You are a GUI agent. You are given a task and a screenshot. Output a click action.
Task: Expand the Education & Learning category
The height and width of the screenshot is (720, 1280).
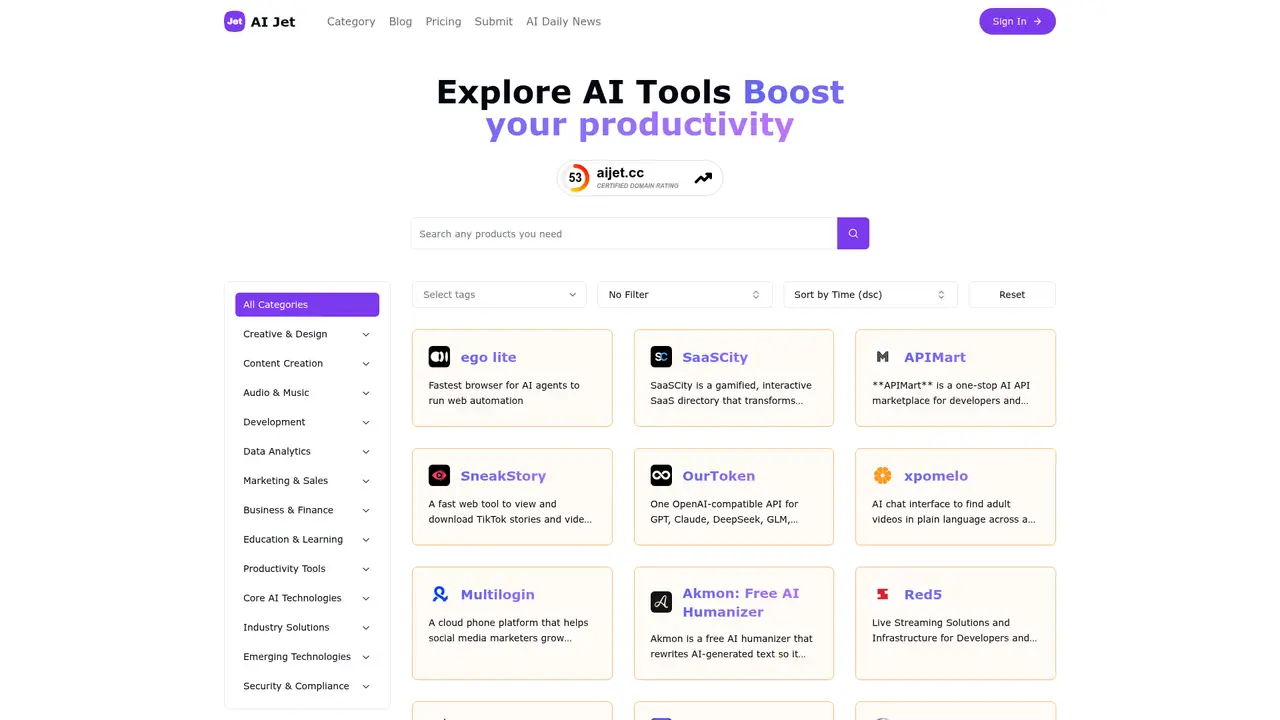tap(307, 539)
